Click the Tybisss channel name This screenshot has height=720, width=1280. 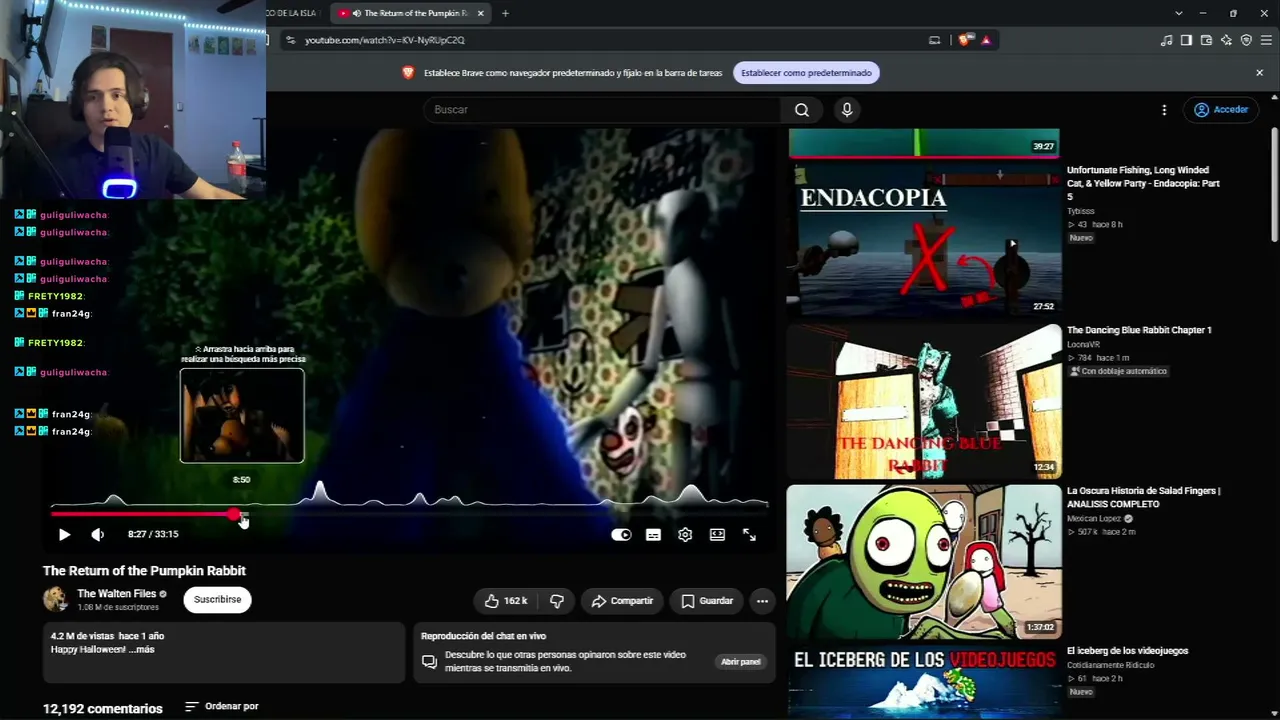[1081, 211]
